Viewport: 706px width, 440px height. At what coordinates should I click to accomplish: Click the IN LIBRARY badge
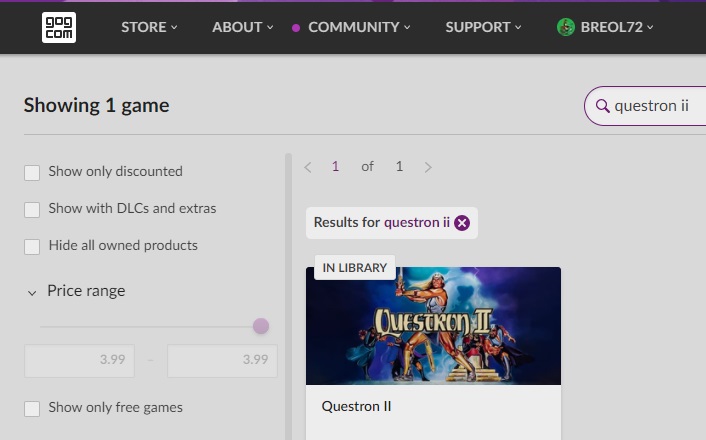coord(355,268)
